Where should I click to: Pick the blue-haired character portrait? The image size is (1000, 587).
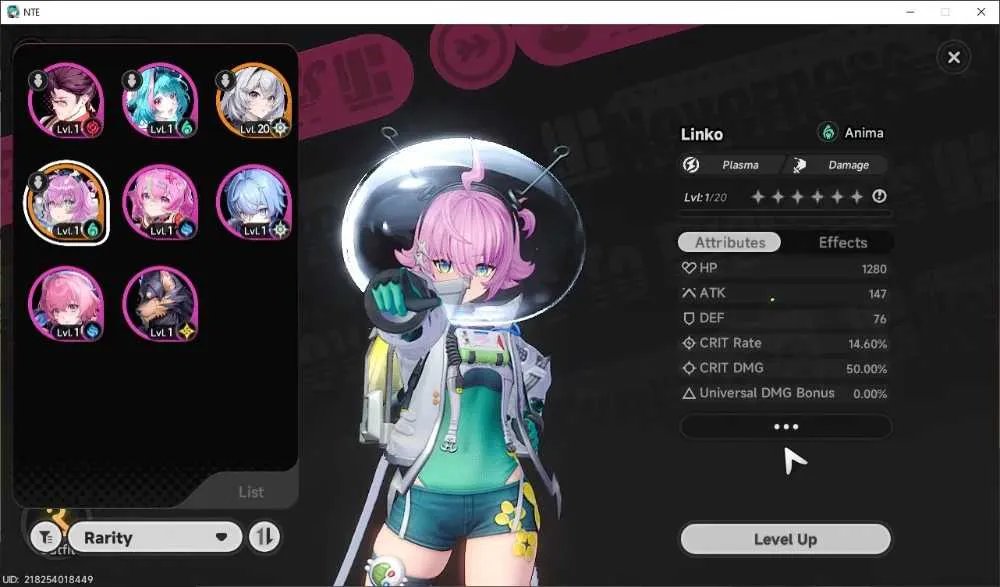254,202
